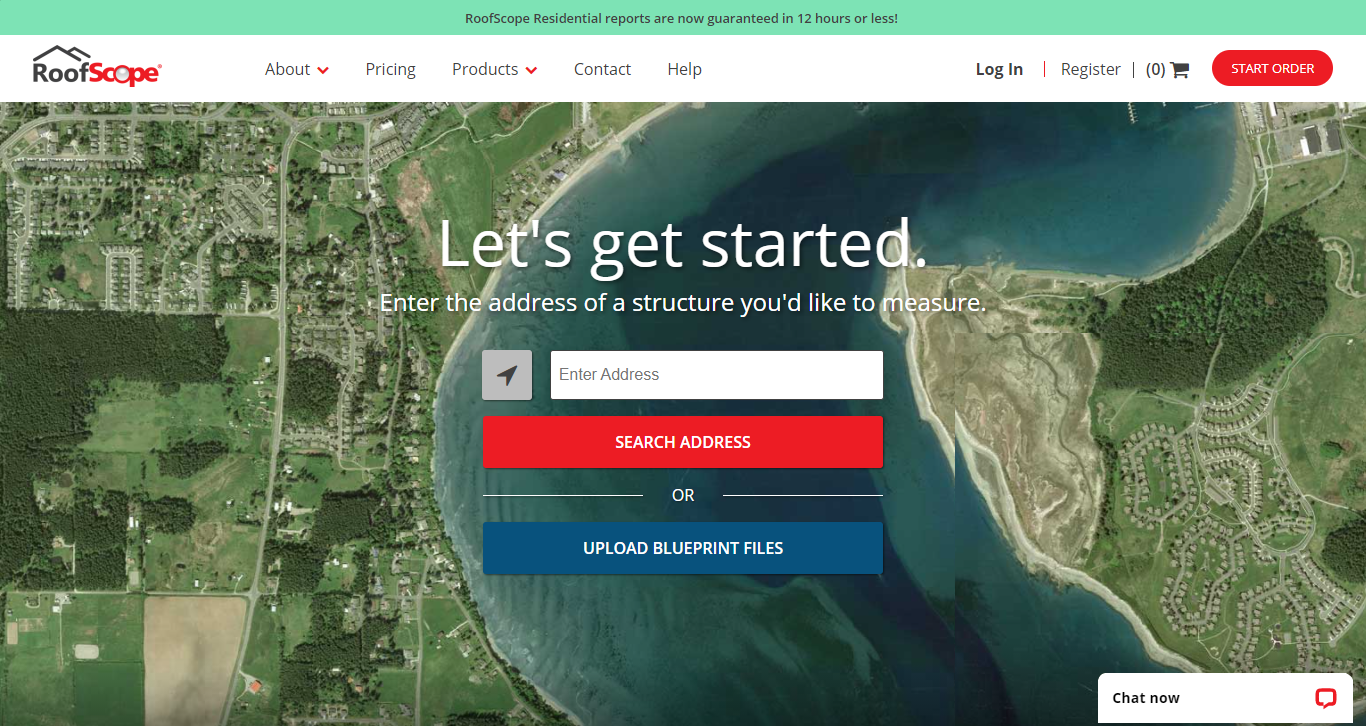Click the Search Address button
The width and height of the screenshot is (1366, 726).
(x=683, y=442)
